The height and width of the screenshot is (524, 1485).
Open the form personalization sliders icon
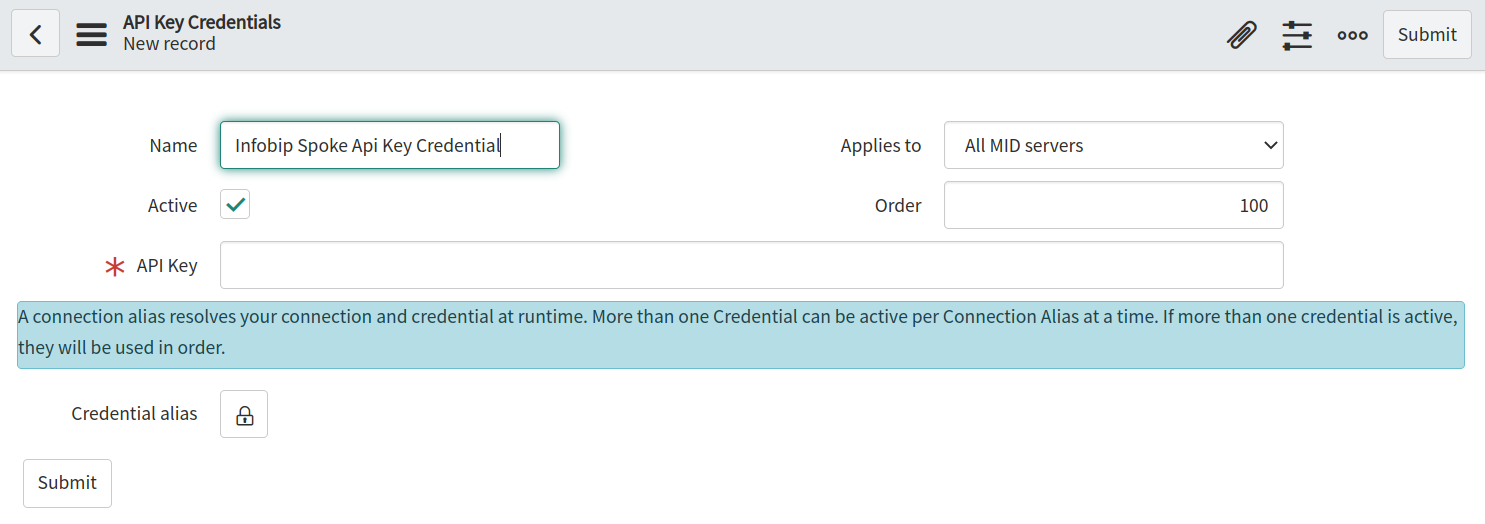coord(1297,35)
